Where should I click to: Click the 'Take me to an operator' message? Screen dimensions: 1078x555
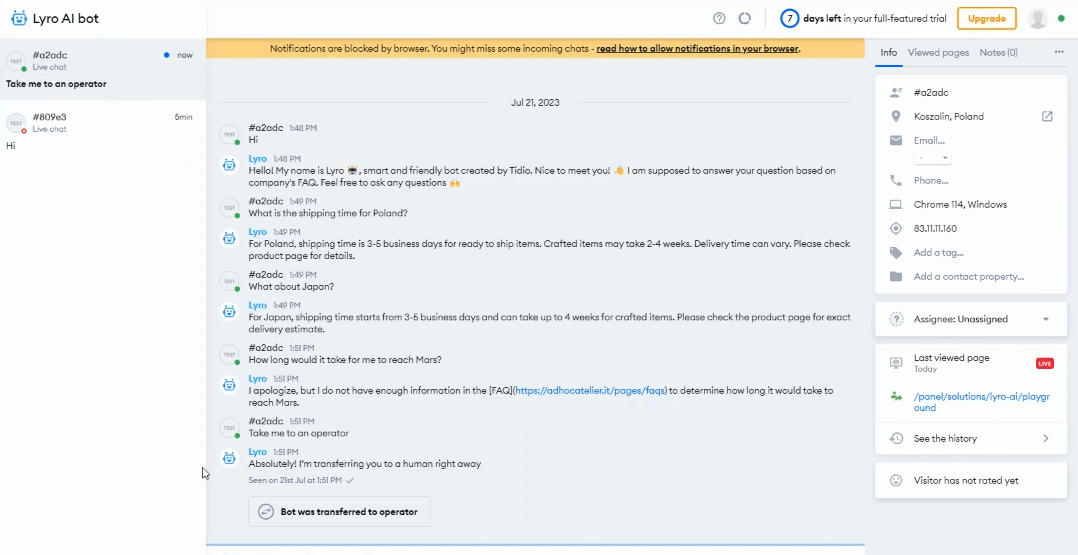pos(298,433)
